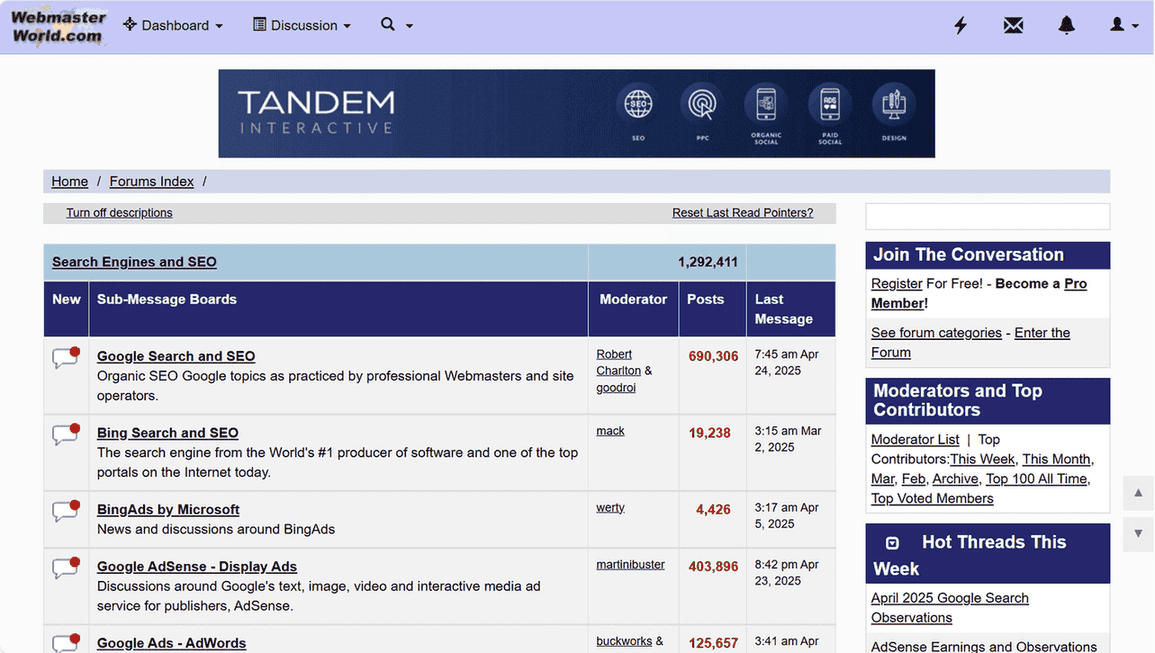
Task: Open the user profile icon menu
Action: [1123, 26]
